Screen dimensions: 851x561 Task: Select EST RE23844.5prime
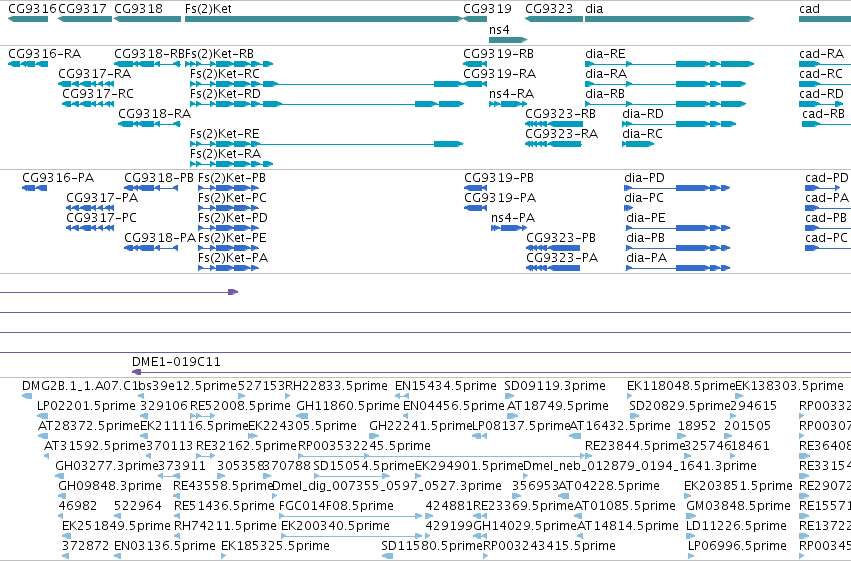pos(635,446)
